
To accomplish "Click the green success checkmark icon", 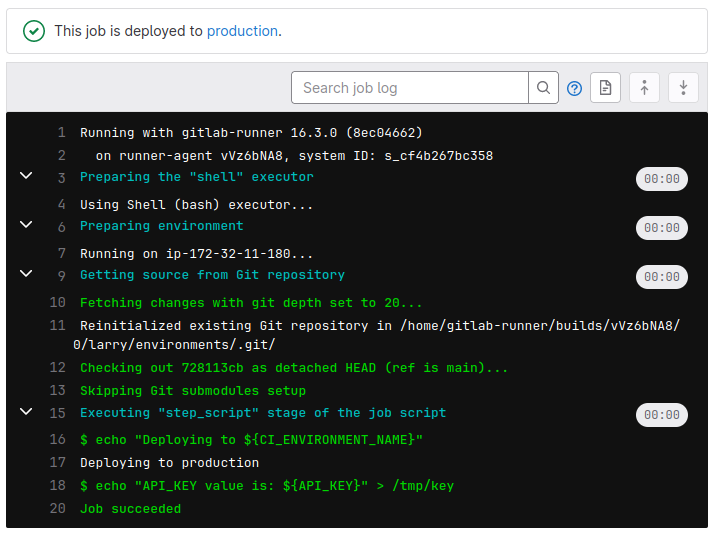I will [x=34, y=31].
